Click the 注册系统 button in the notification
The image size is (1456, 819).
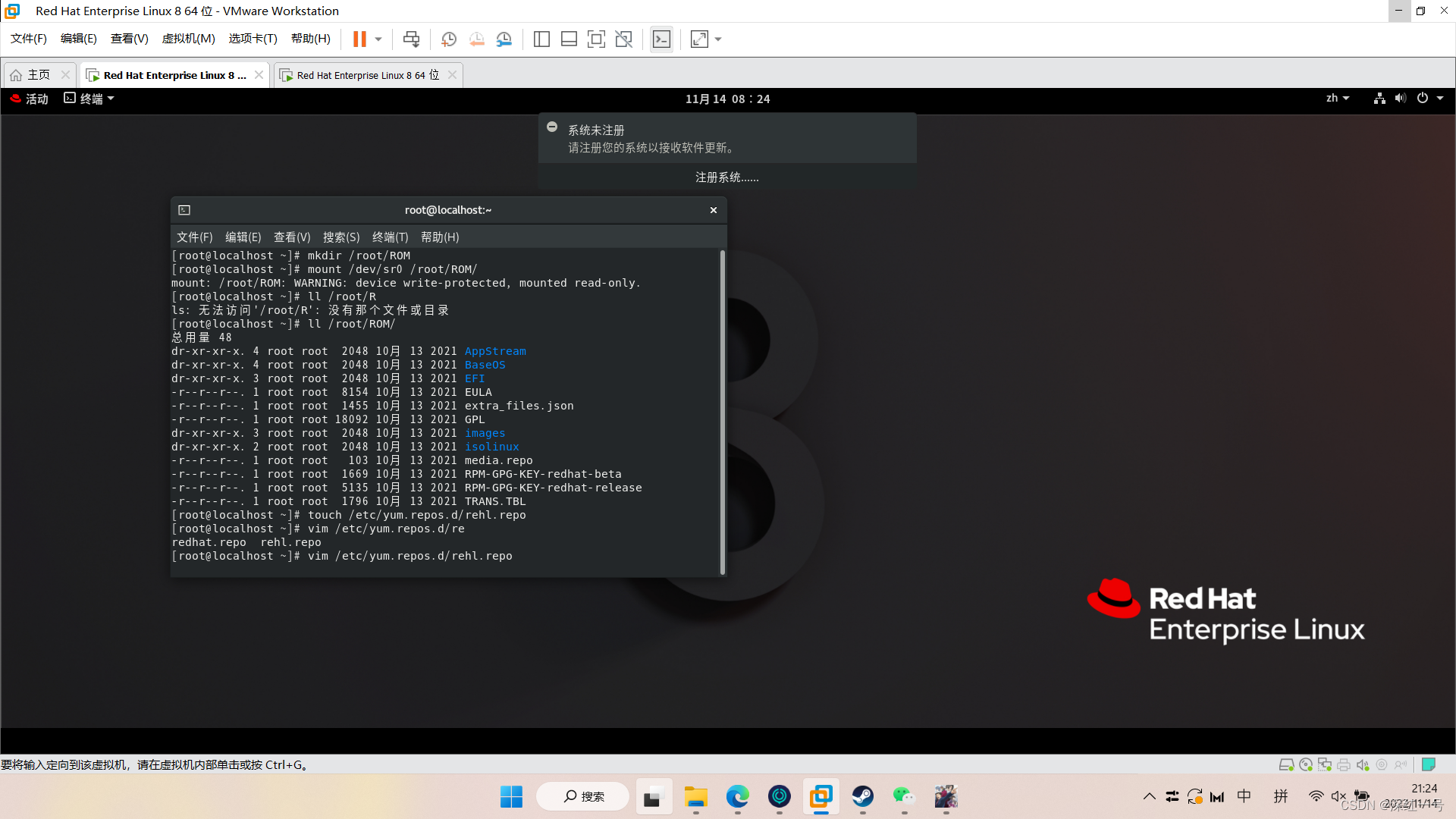point(727,177)
